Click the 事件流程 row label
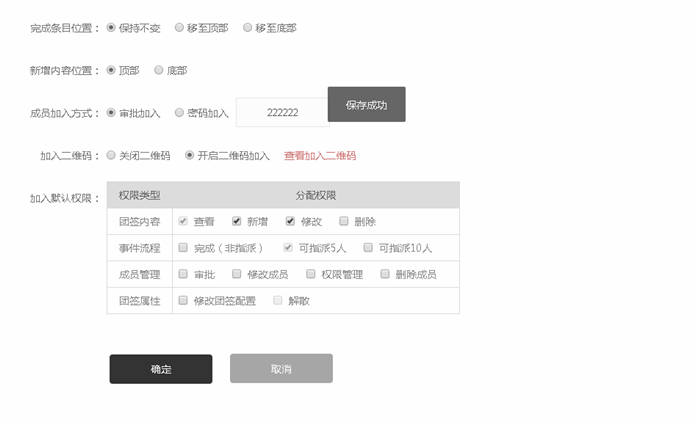 [x=139, y=248]
